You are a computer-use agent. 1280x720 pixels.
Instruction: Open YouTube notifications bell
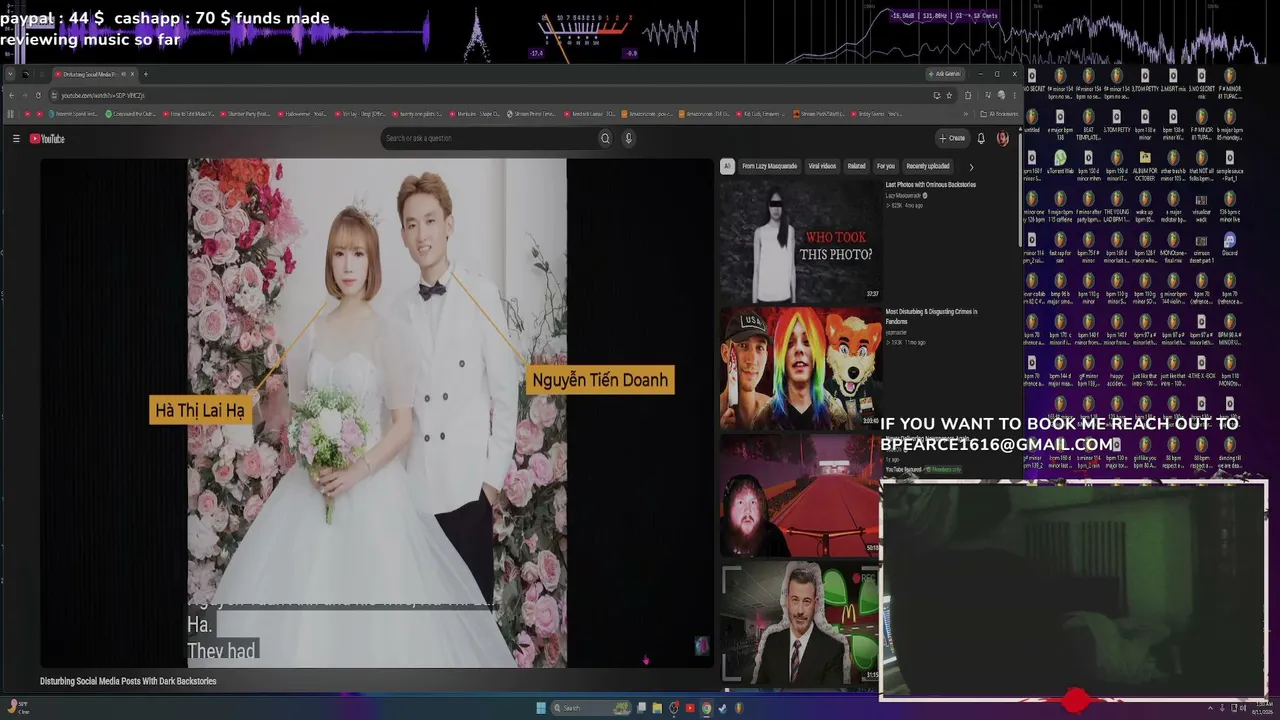click(x=981, y=138)
